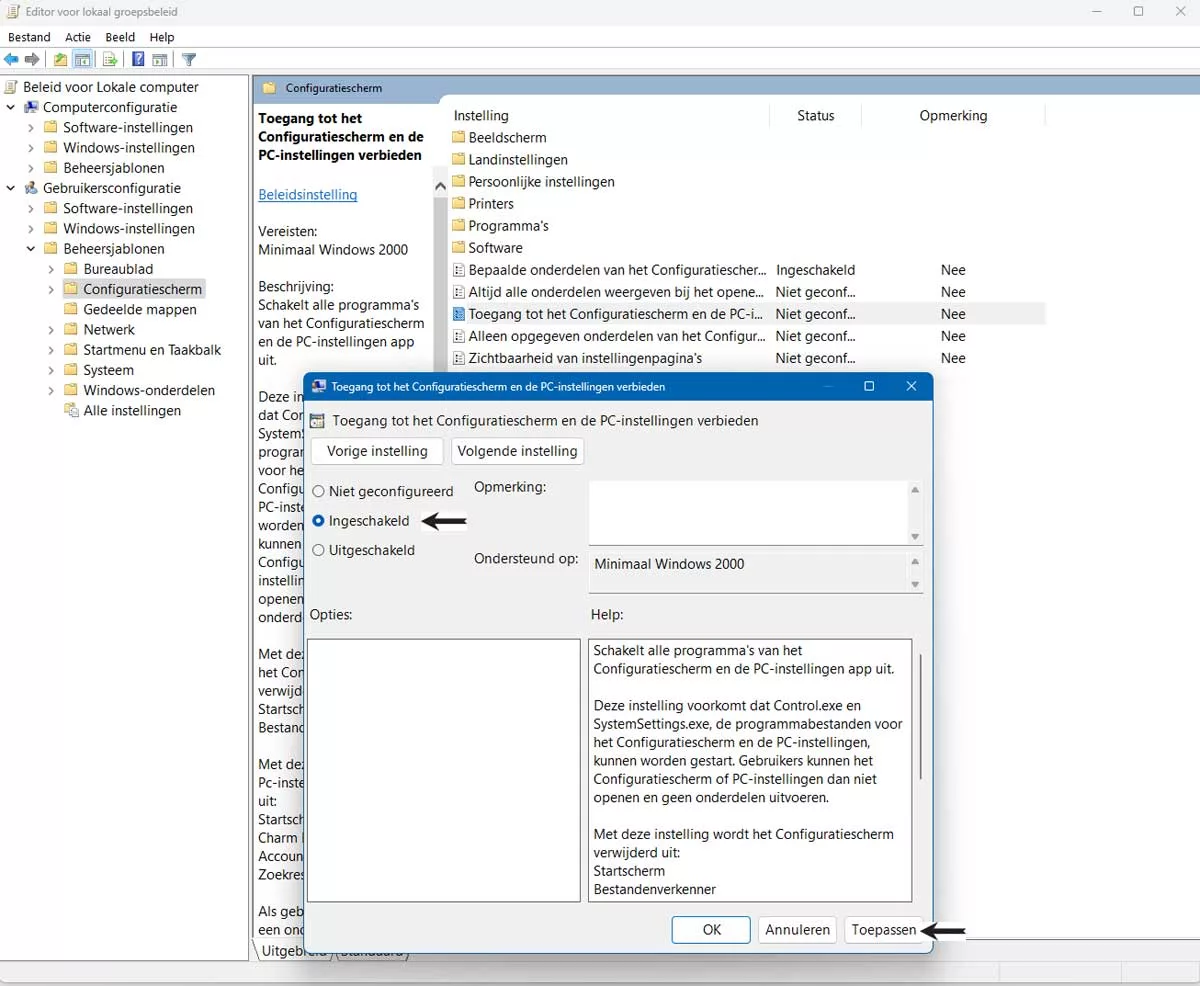Collapse Beheersjablonen under Gebruikersconfiguratie
This screenshot has height=986, width=1200.
tap(31, 249)
